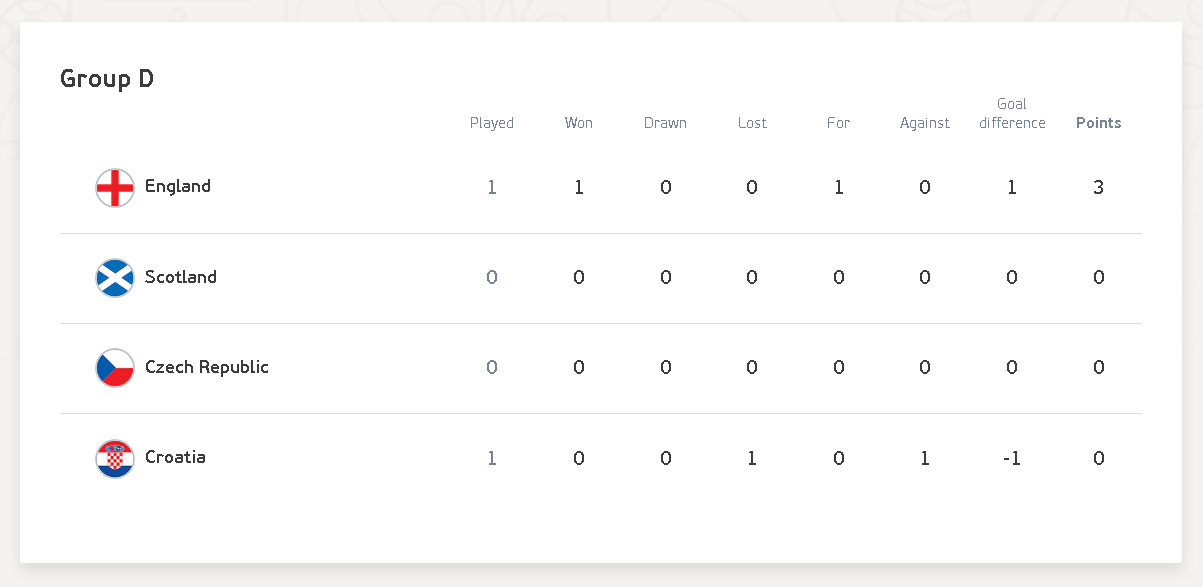Image resolution: width=1203 pixels, height=587 pixels.
Task: Select the Croatia team name
Action: coord(175,457)
